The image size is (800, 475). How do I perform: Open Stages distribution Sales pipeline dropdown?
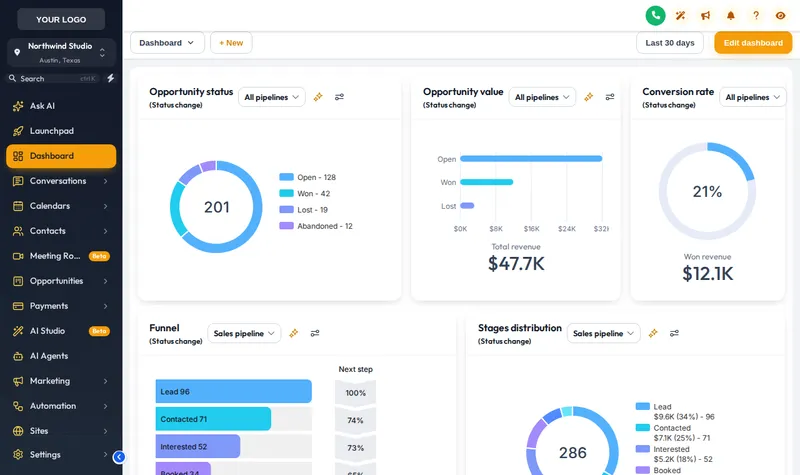click(603, 333)
